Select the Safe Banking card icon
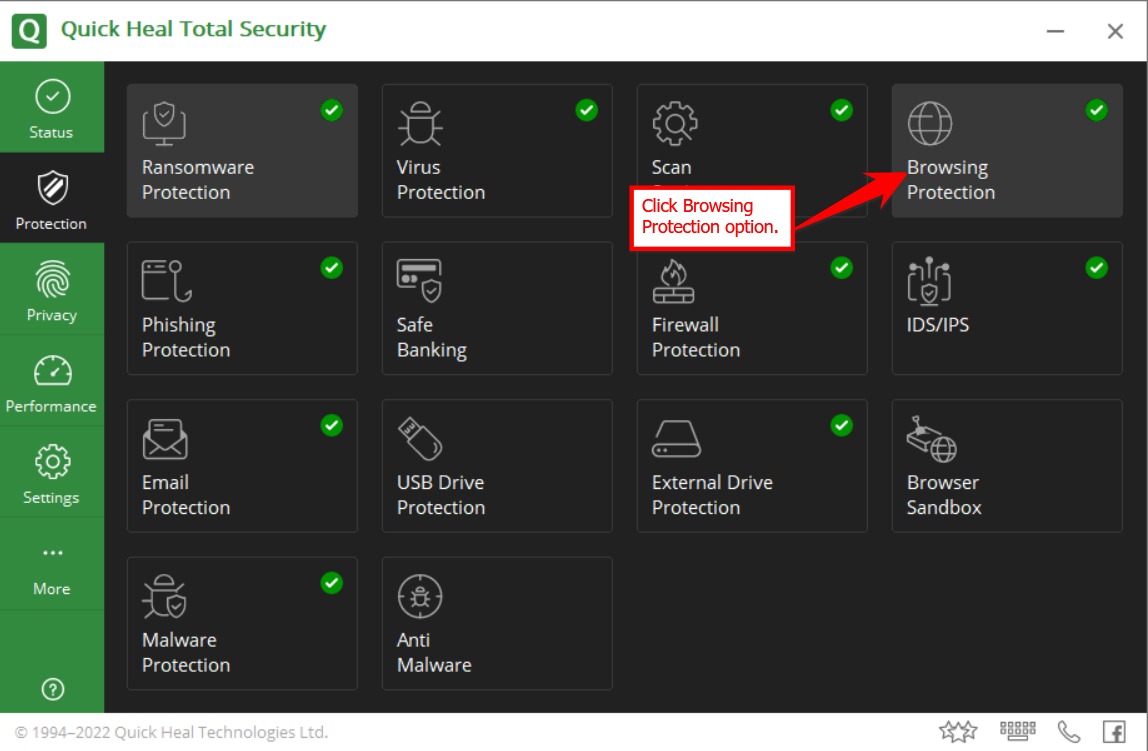This screenshot has height=751, width=1148. pos(419,281)
